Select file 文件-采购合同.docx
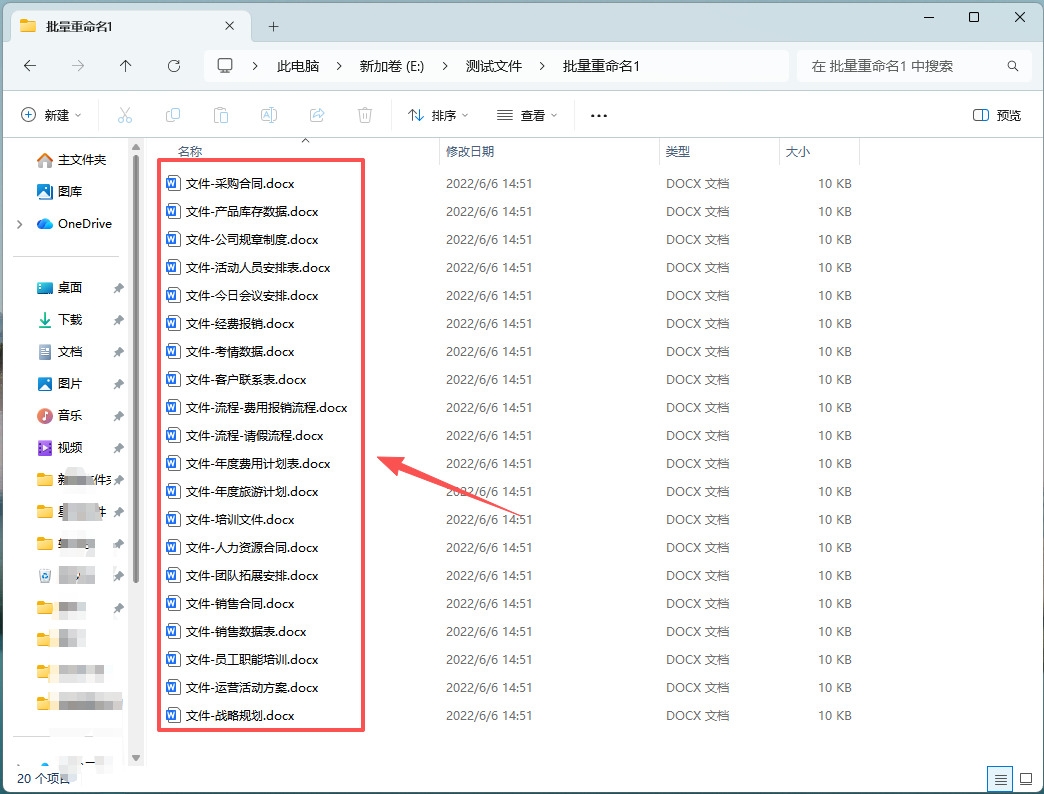This screenshot has width=1044, height=794. click(230, 184)
